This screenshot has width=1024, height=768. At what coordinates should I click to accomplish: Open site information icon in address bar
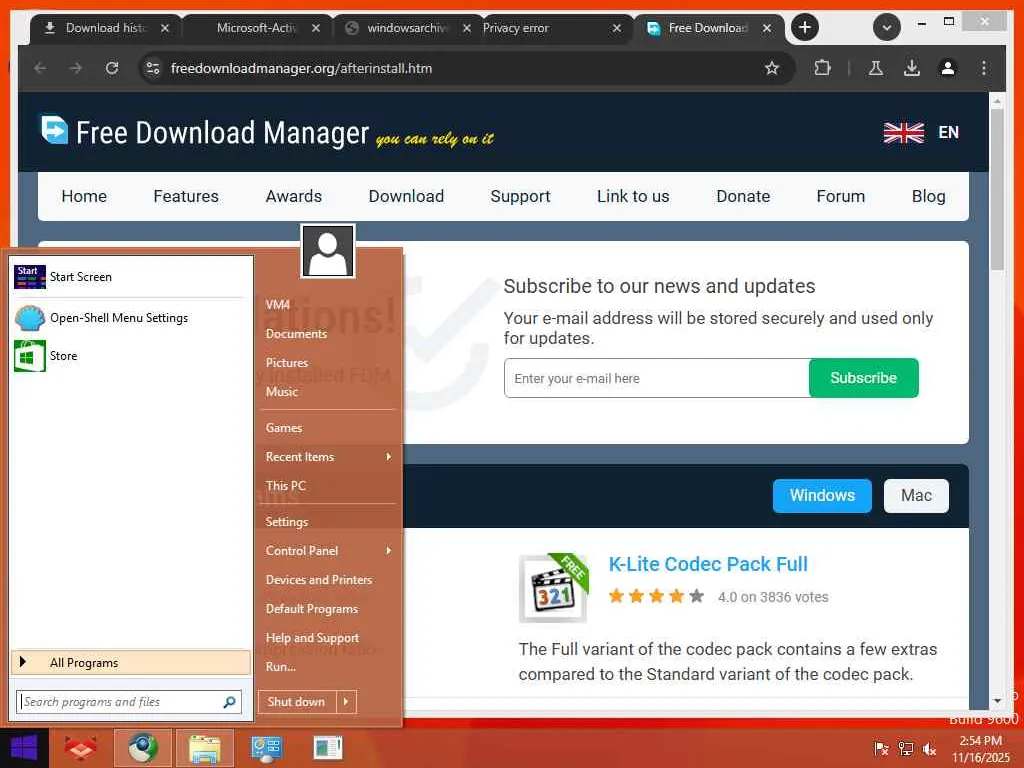(153, 68)
